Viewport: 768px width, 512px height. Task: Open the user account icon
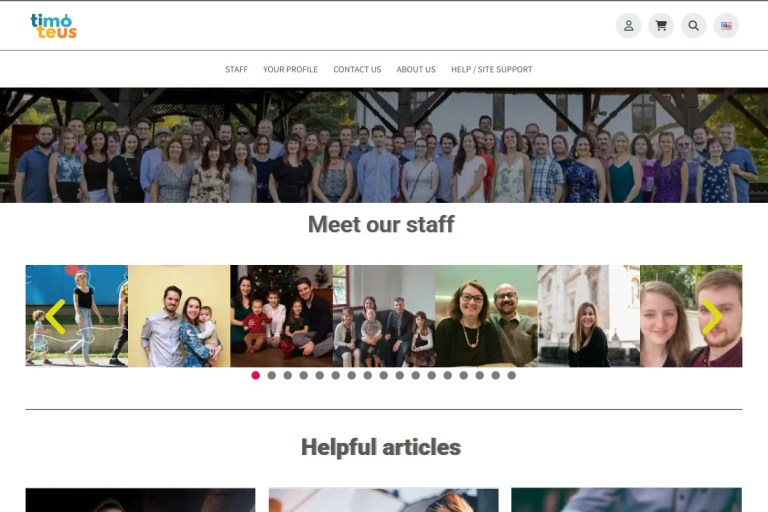point(628,25)
